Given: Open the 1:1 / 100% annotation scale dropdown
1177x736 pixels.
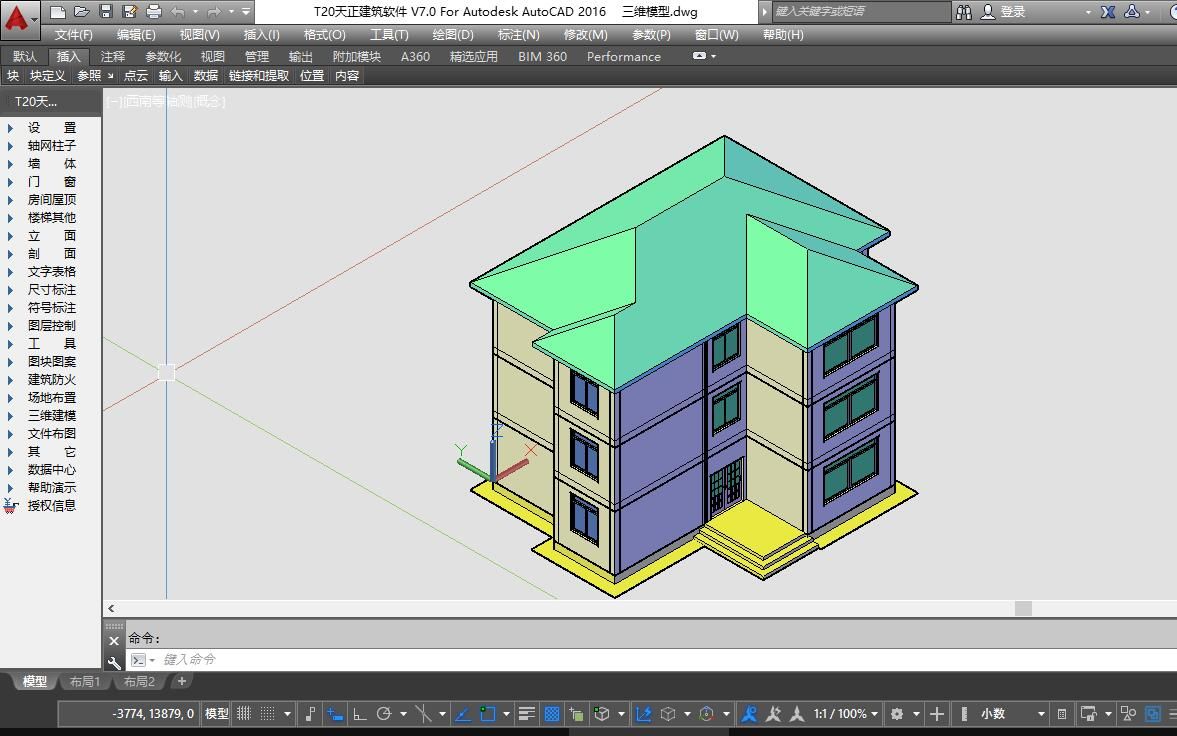Looking at the screenshot, I should tap(846, 714).
